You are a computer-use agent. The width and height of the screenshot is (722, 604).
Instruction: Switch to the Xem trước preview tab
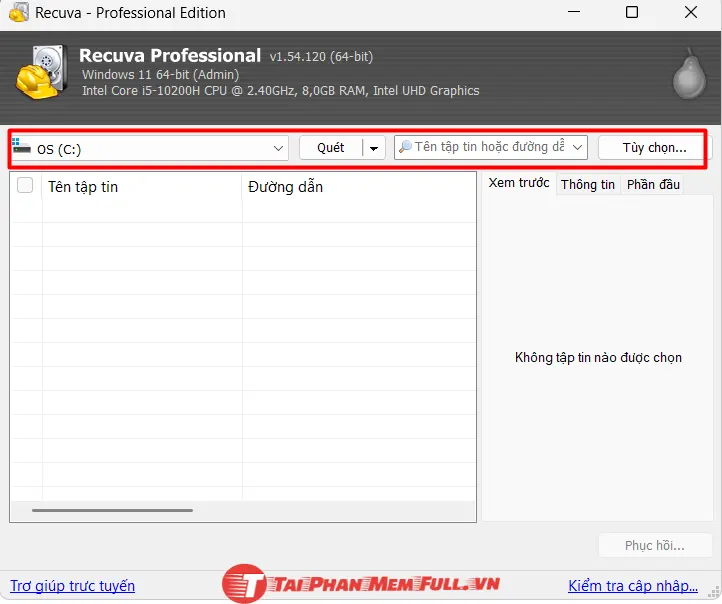[518, 183]
